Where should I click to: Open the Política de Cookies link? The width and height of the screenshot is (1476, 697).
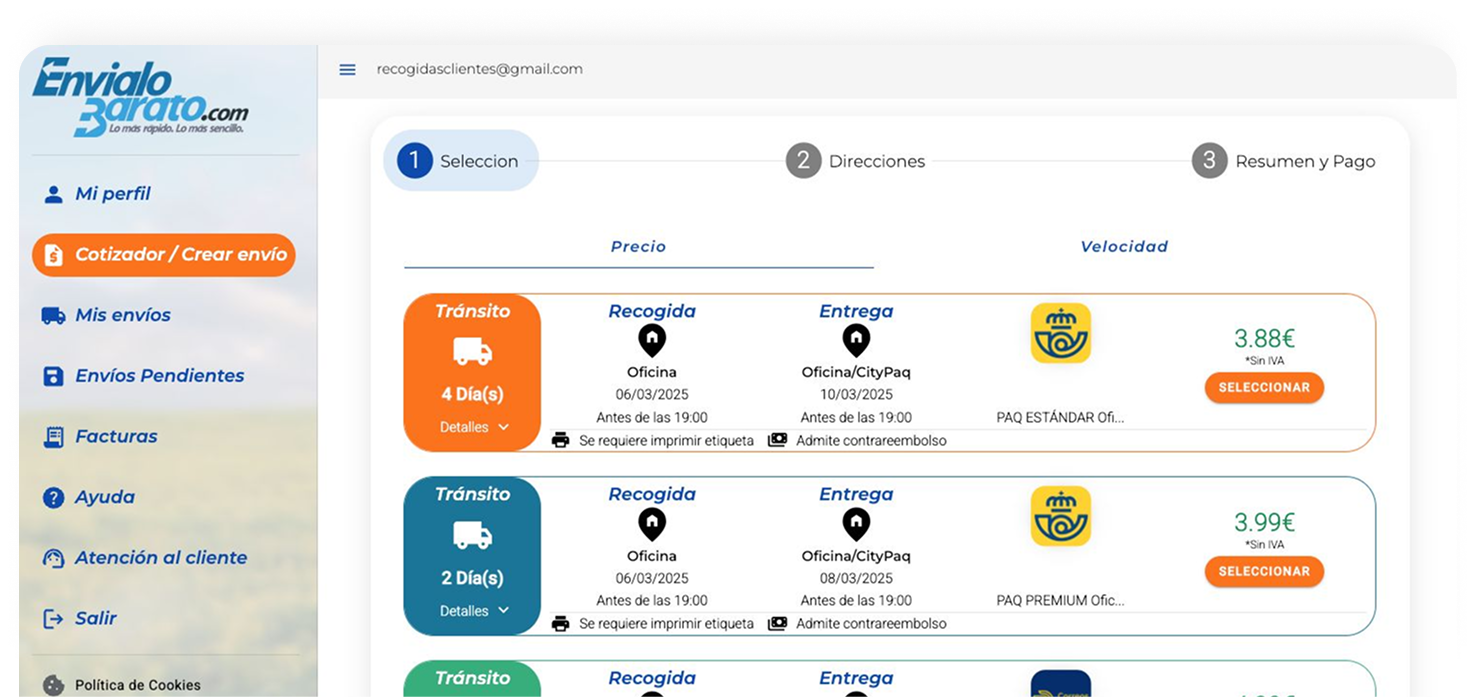pos(137,685)
